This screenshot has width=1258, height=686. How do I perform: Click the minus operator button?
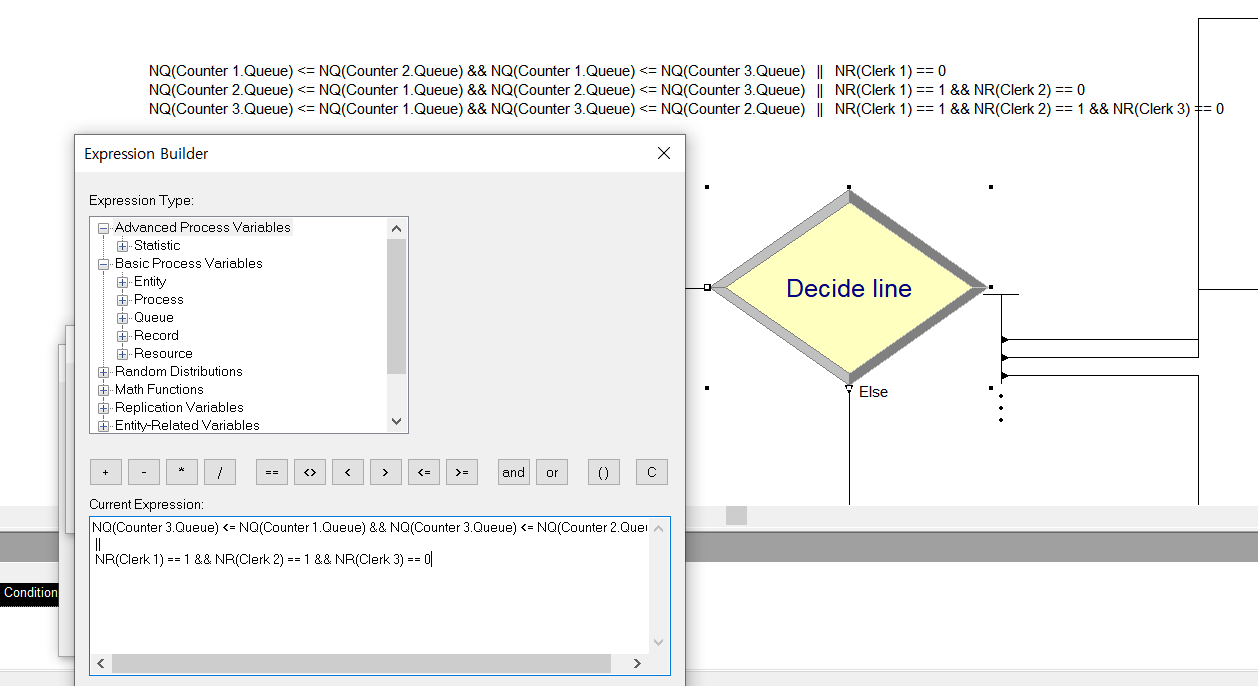coord(143,472)
